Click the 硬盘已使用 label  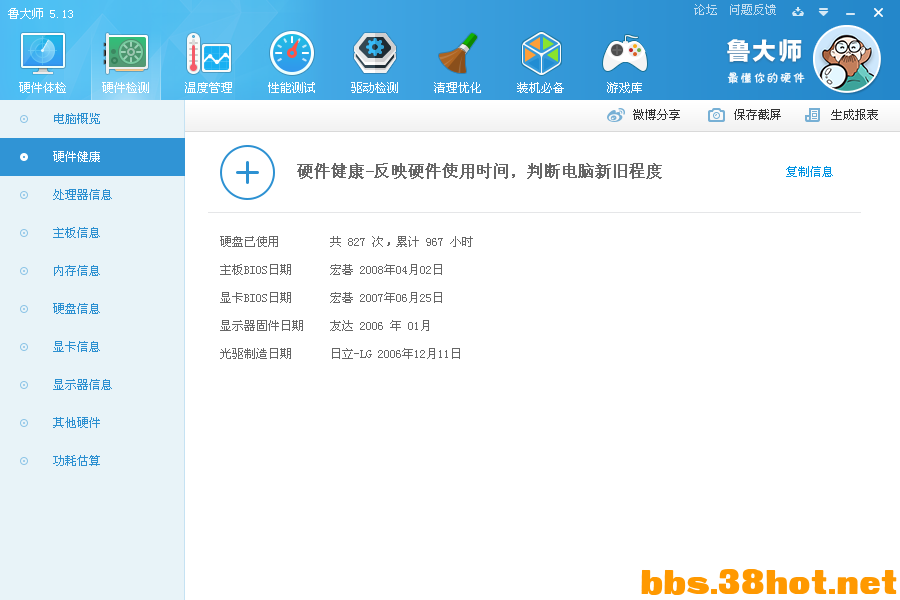[x=249, y=242]
